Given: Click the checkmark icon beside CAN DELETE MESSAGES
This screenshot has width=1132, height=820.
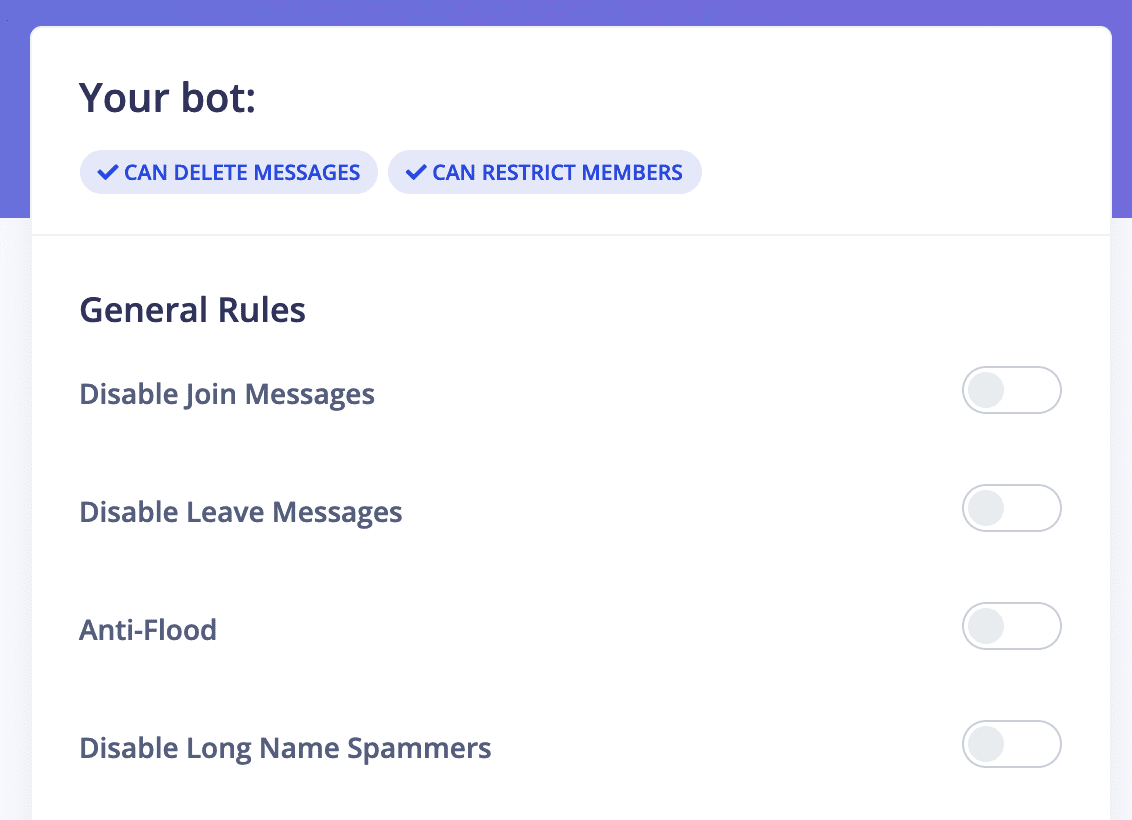Looking at the screenshot, I should point(107,172).
